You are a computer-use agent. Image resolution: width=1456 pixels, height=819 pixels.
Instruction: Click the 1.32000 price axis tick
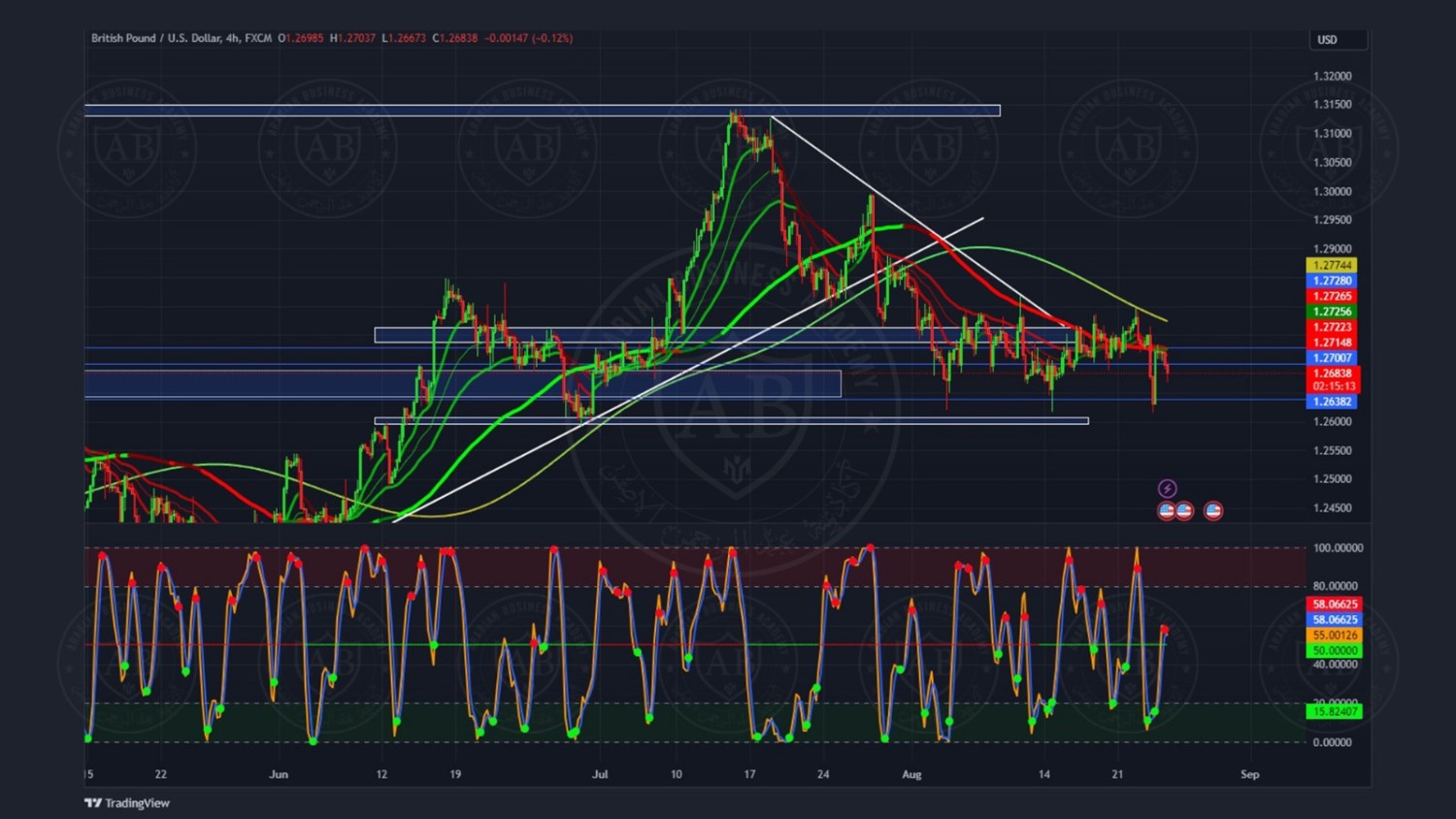(1332, 76)
